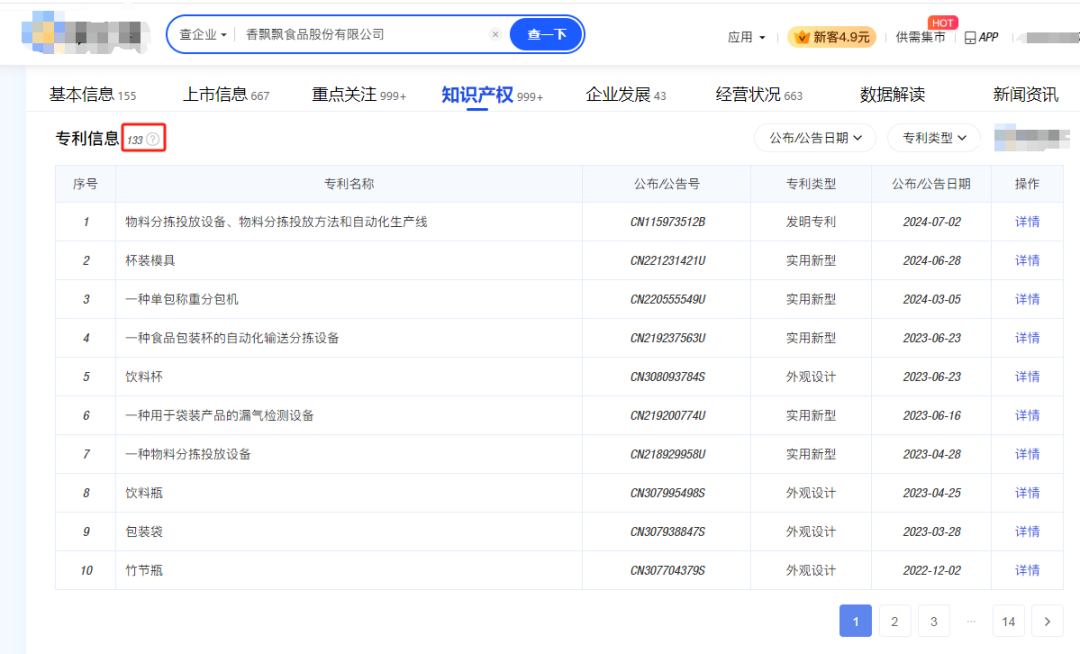Click publication number CN220555549U
Image resolution: width=1080 pixels, height=654 pixels.
pos(667,299)
